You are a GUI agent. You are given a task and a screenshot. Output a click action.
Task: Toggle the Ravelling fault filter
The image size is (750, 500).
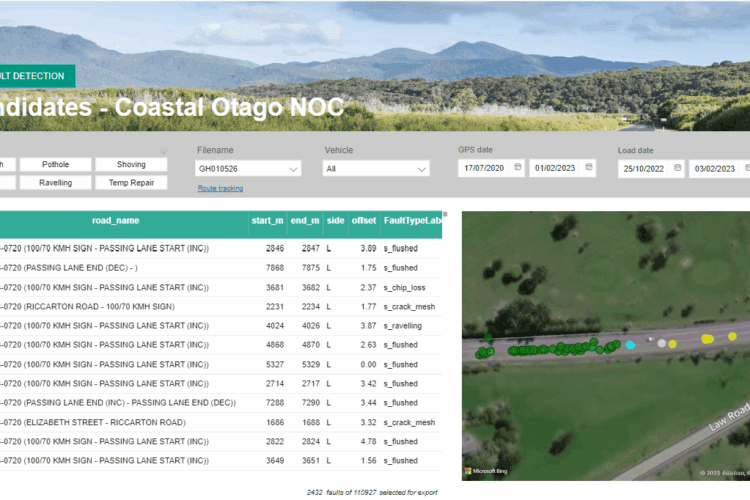(x=55, y=183)
